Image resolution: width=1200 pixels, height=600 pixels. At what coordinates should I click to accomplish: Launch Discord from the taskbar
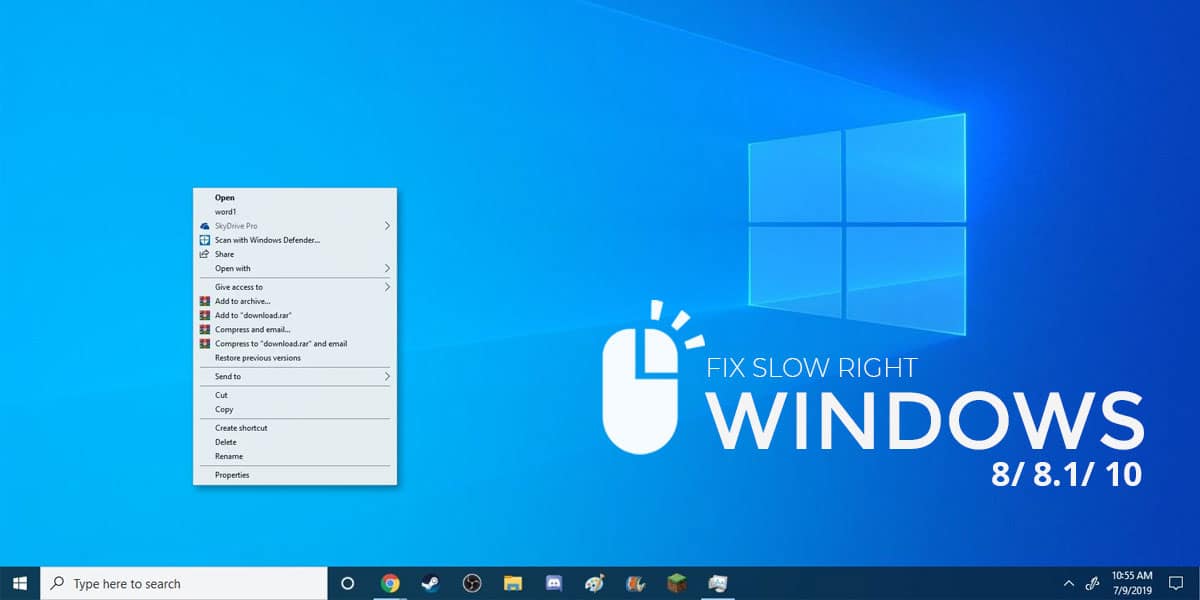click(x=554, y=583)
